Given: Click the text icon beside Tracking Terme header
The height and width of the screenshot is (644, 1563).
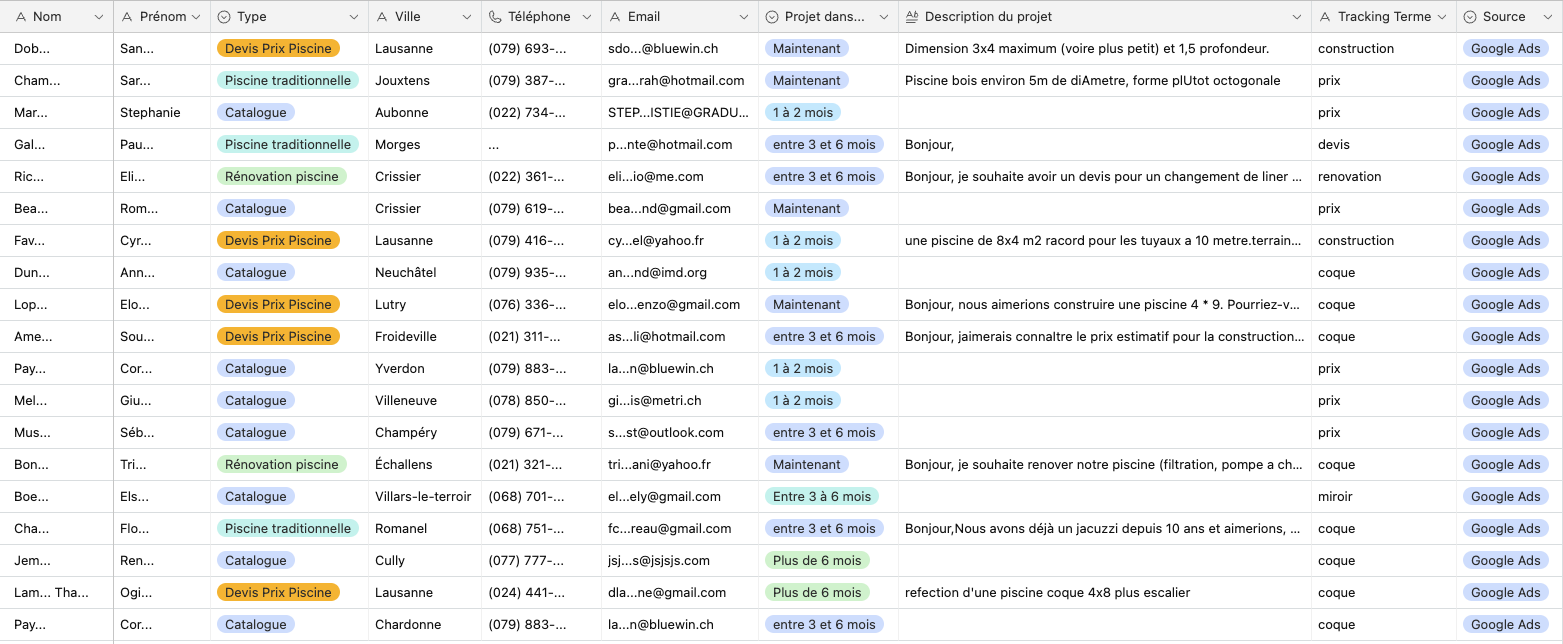Looking at the screenshot, I should pos(1325,17).
